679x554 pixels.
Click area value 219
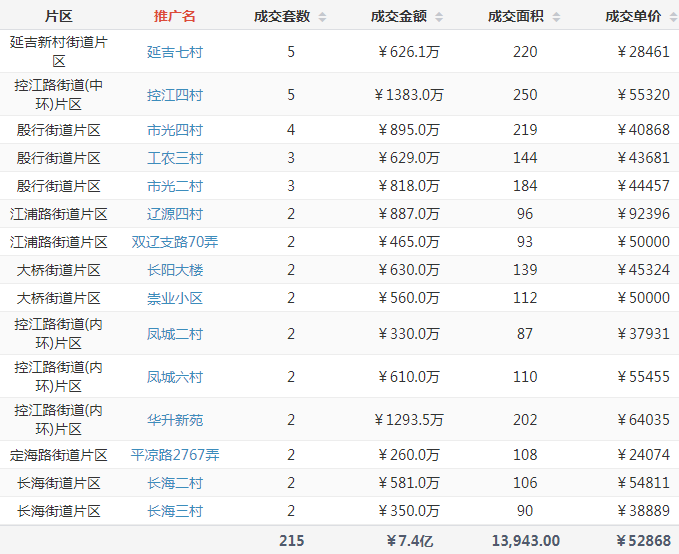525,130
